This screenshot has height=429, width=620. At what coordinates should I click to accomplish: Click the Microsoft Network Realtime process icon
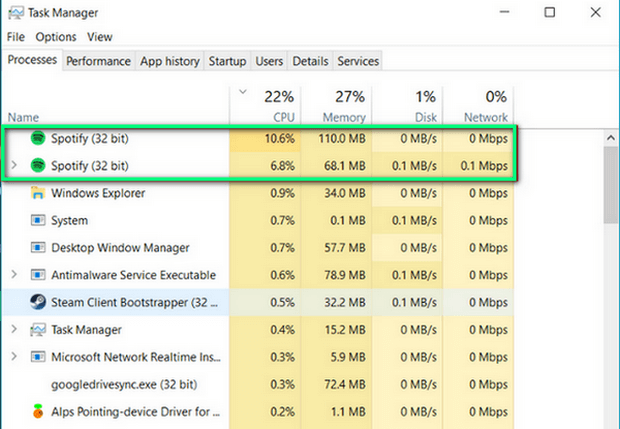point(38,356)
